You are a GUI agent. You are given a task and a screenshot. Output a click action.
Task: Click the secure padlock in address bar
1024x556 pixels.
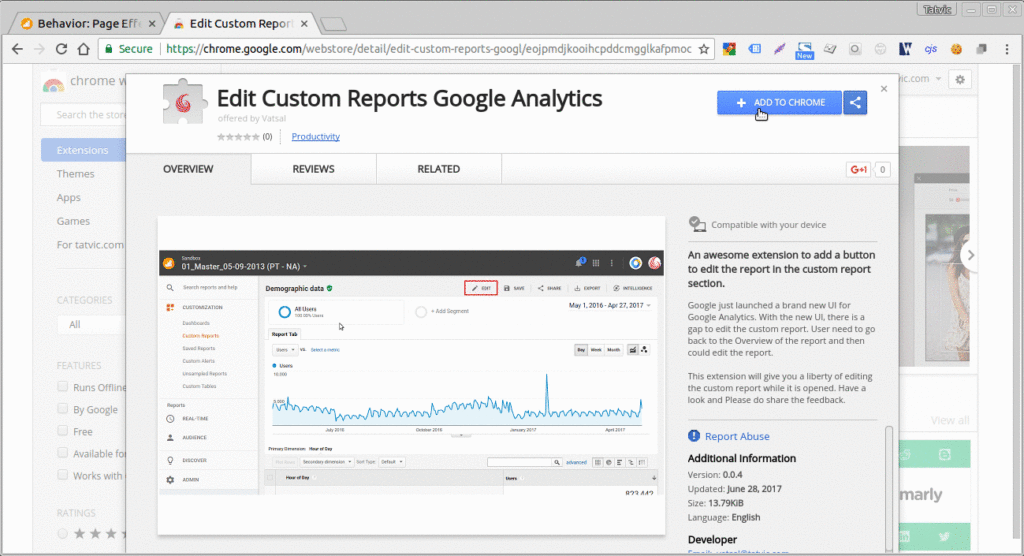tap(108, 49)
